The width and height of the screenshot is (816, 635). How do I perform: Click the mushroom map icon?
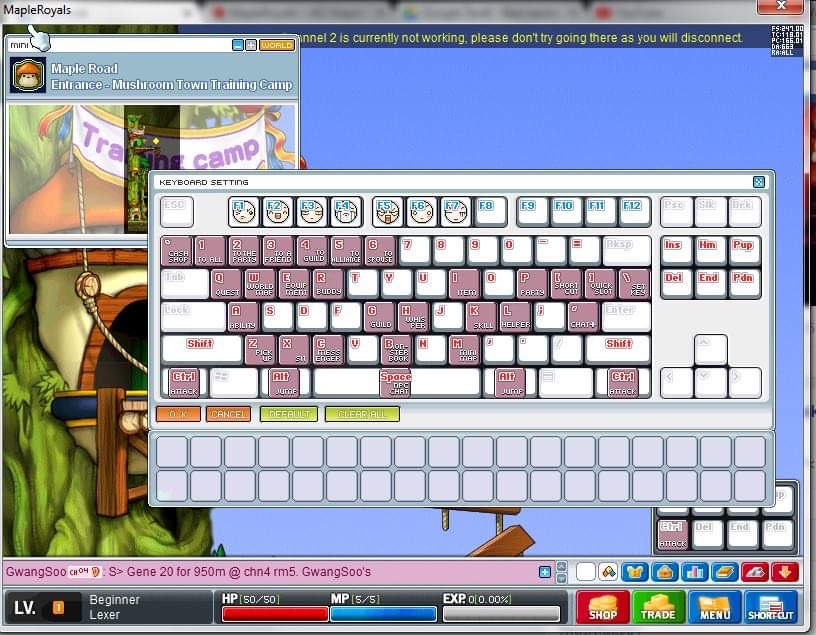click(28, 76)
